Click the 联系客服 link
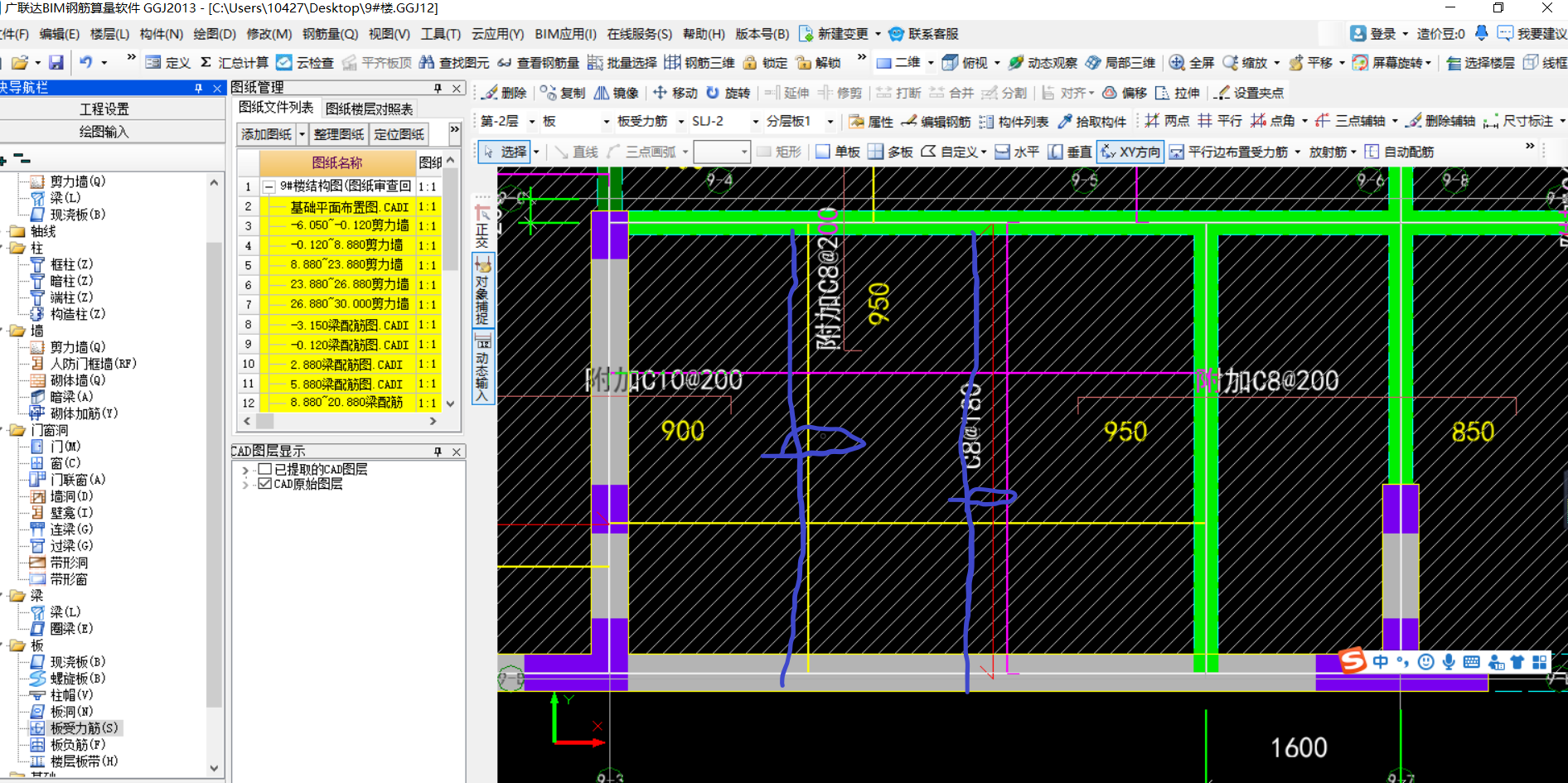1568x783 pixels. [923, 34]
